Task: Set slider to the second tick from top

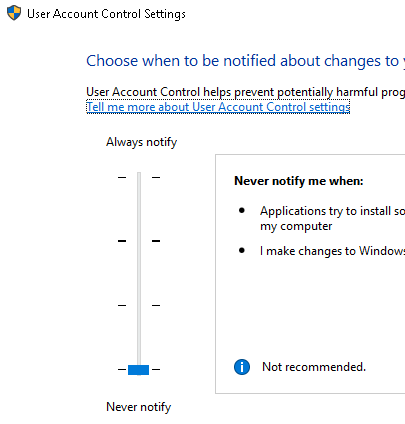Action: [139, 241]
